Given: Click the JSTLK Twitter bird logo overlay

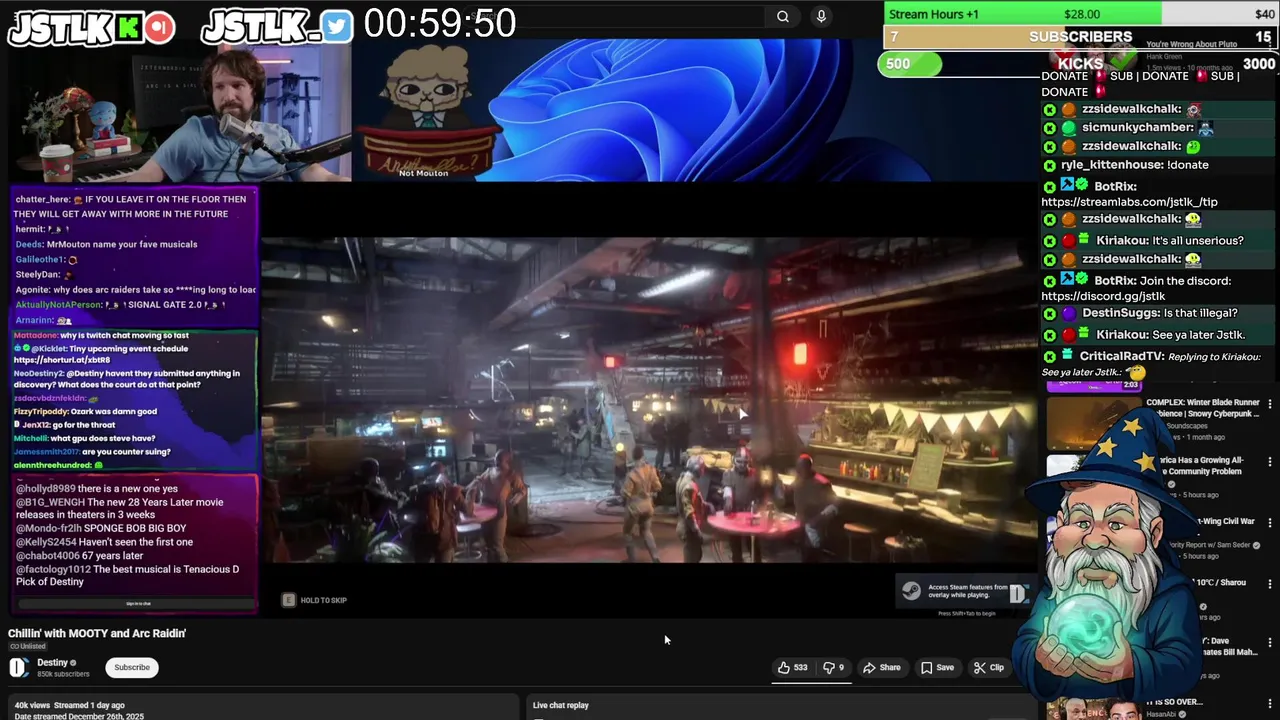Looking at the screenshot, I should [x=277, y=27].
